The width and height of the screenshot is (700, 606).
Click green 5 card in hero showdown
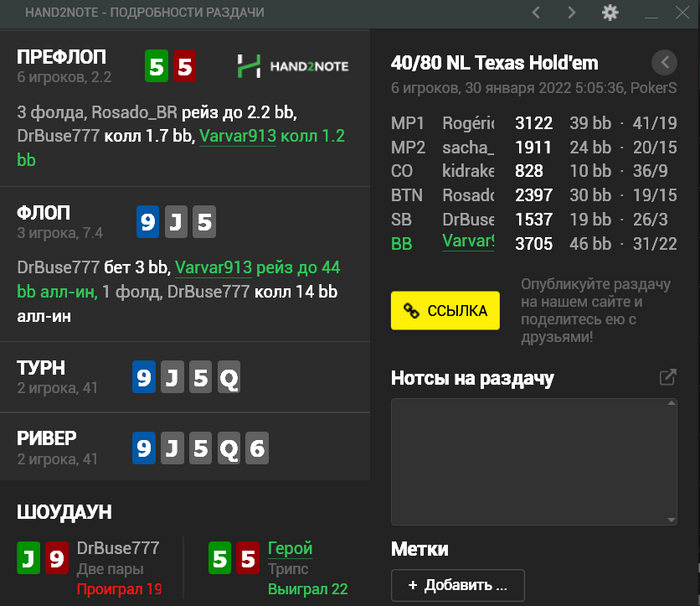(x=220, y=558)
